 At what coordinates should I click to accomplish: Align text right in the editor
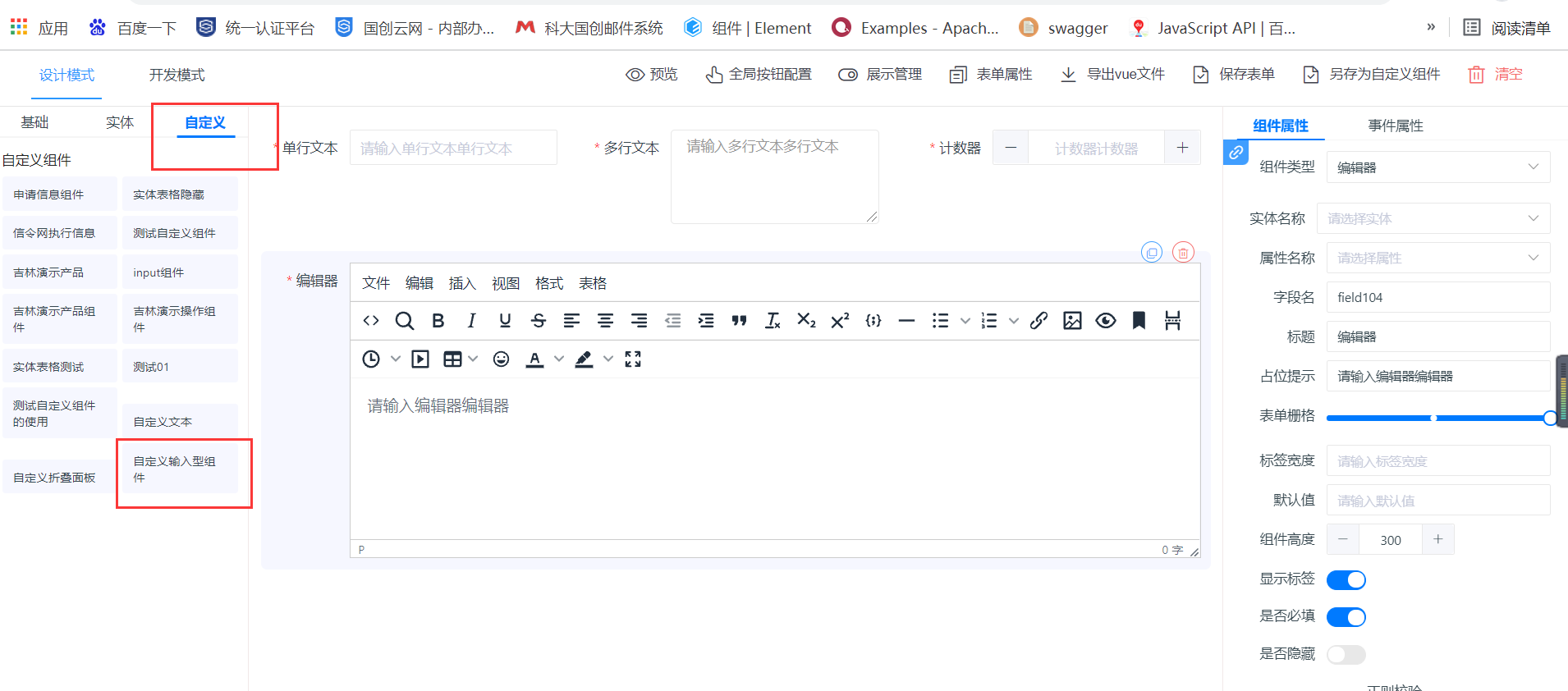[639, 321]
